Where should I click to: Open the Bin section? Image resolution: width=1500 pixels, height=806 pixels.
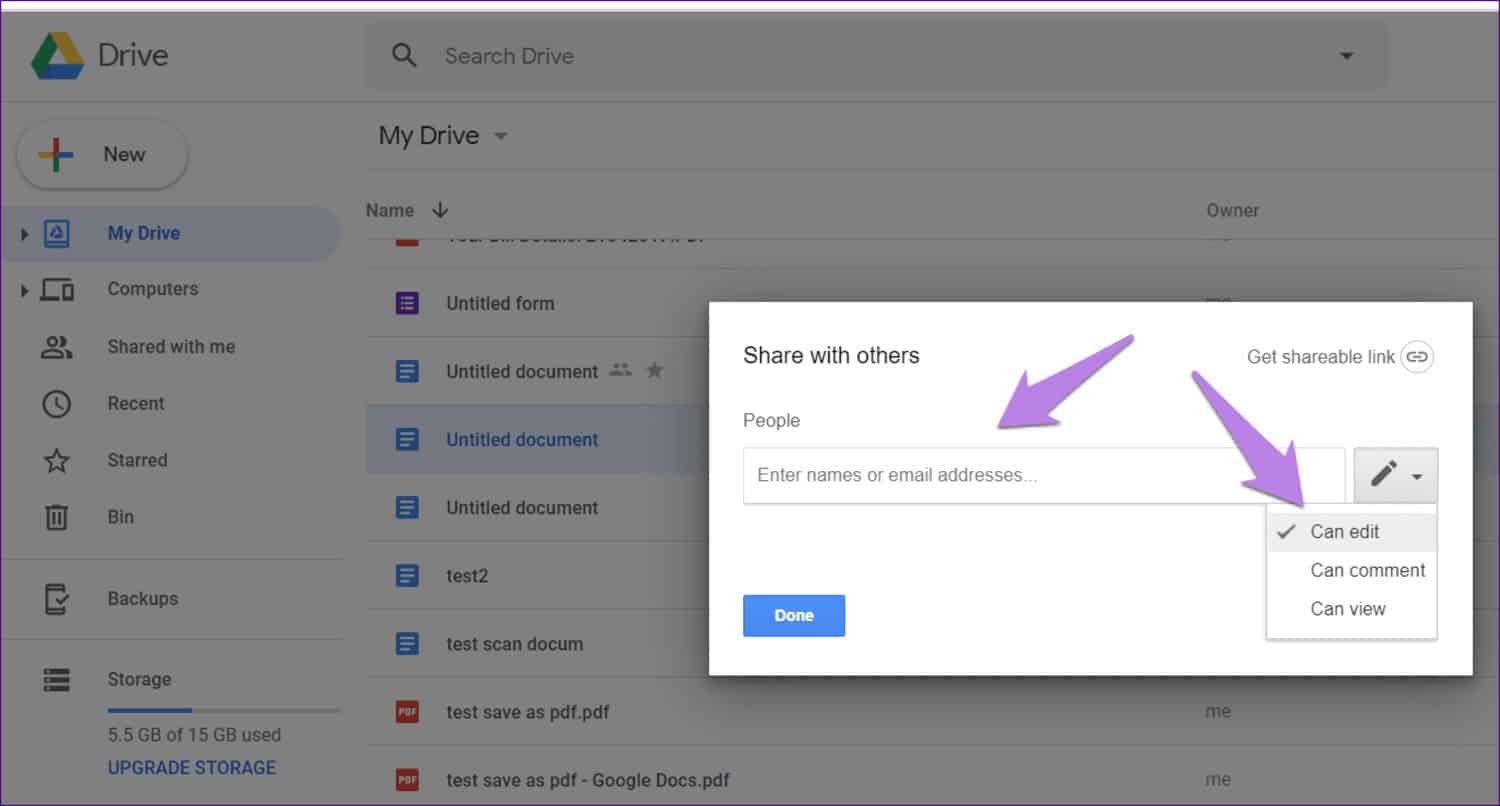[x=120, y=517]
